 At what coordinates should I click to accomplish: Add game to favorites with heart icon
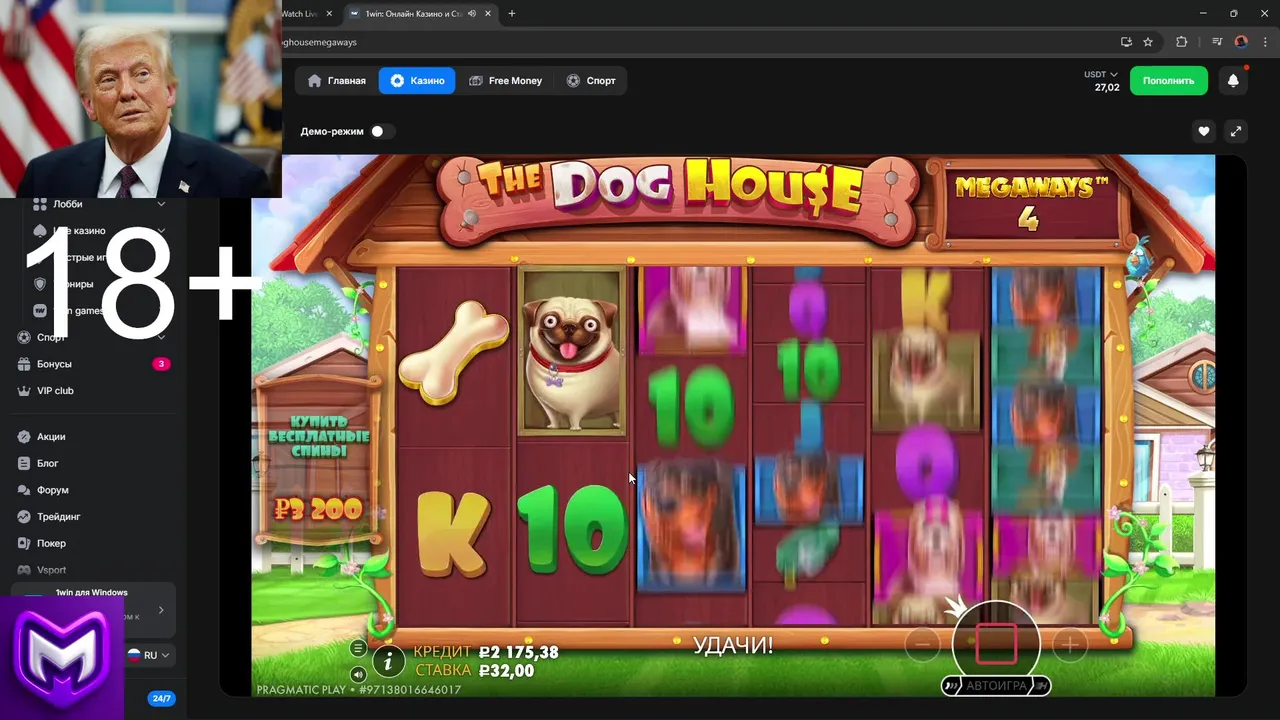pos(1204,131)
